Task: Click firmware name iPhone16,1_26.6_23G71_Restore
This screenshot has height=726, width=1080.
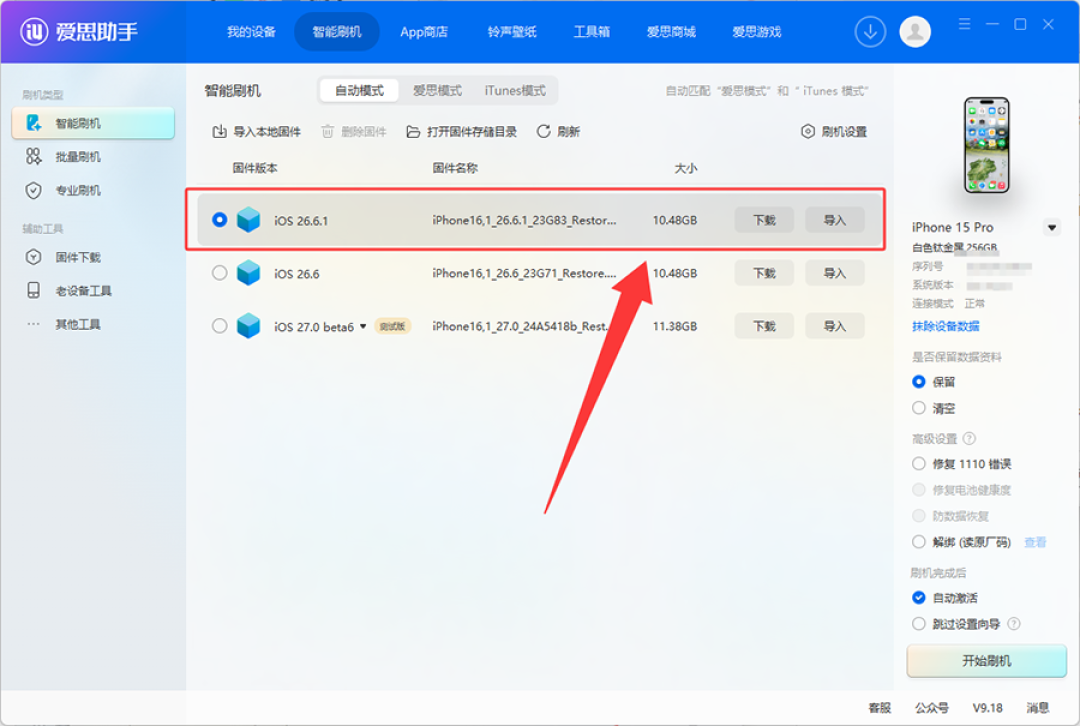Action: pos(524,273)
